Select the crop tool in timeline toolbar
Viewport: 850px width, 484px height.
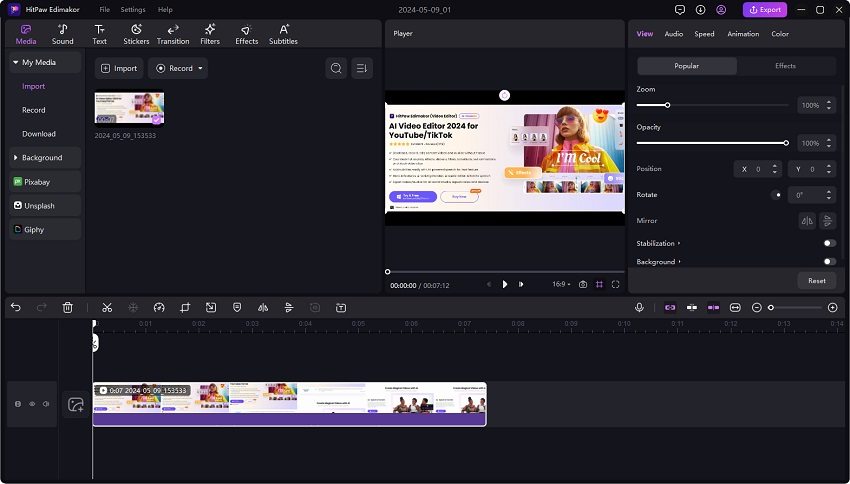(185, 308)
